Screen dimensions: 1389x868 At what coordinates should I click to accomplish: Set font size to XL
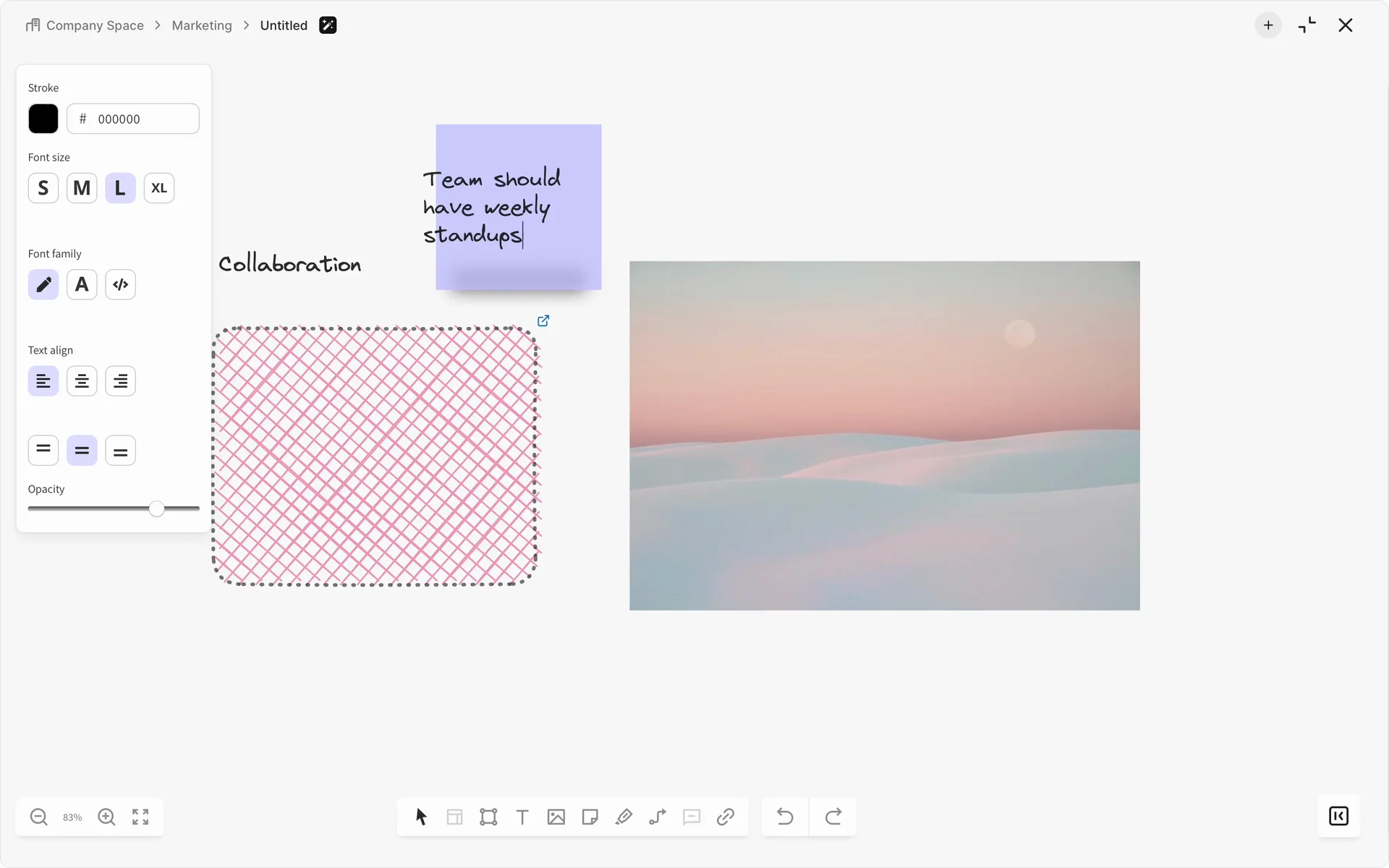[158, 188]
